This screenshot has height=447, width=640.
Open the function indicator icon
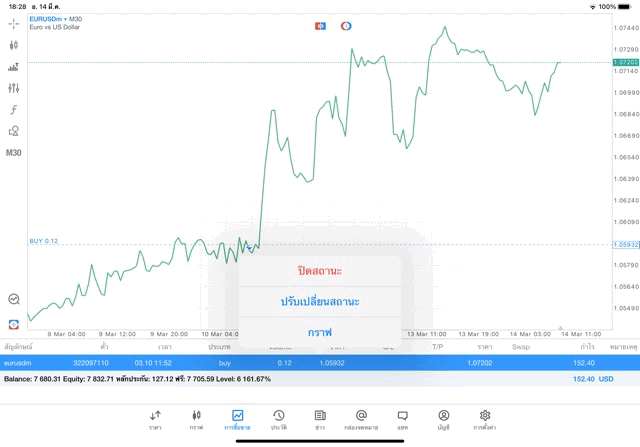(x=13, y=109)
